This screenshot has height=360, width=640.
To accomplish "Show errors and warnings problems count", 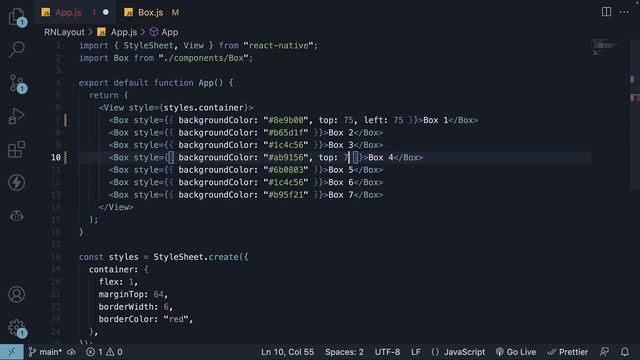I will point(104,352).
